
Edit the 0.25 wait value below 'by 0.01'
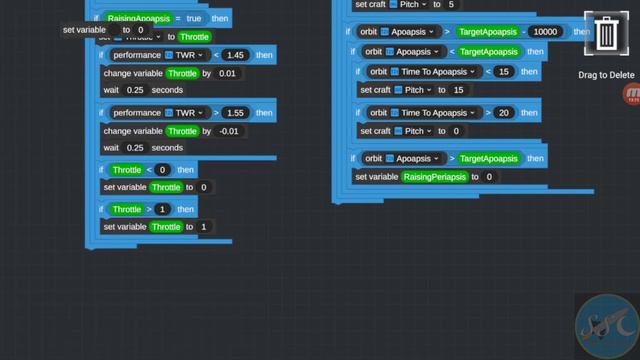pyautogui.click(x=135, y=90)
